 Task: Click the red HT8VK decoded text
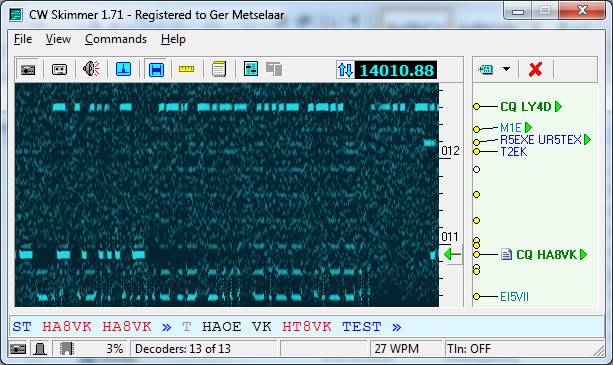pos(307,327)
